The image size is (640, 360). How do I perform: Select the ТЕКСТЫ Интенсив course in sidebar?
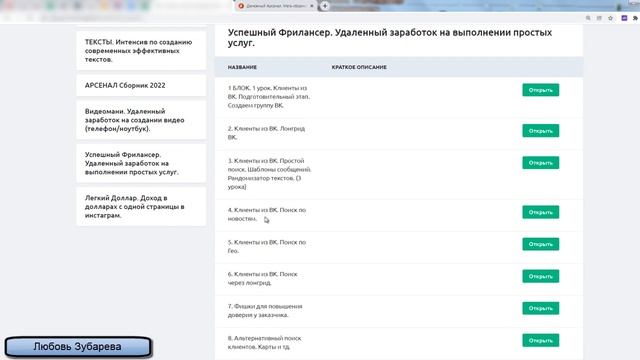click(141, 51)
